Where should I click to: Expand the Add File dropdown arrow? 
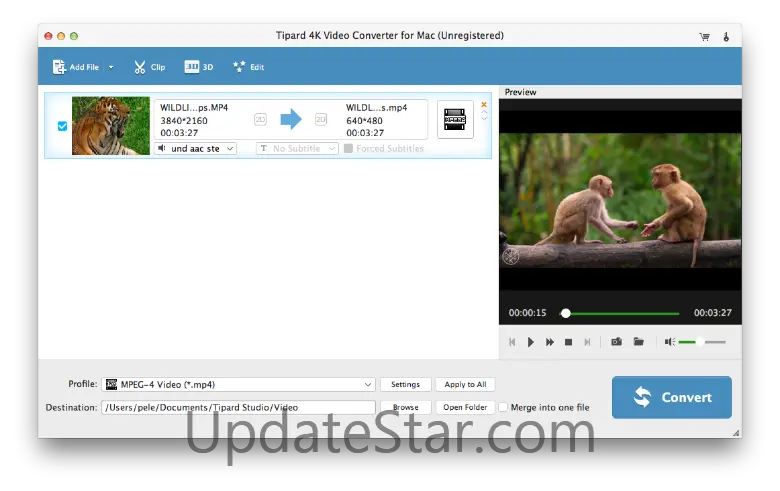(x=111, y=67)
